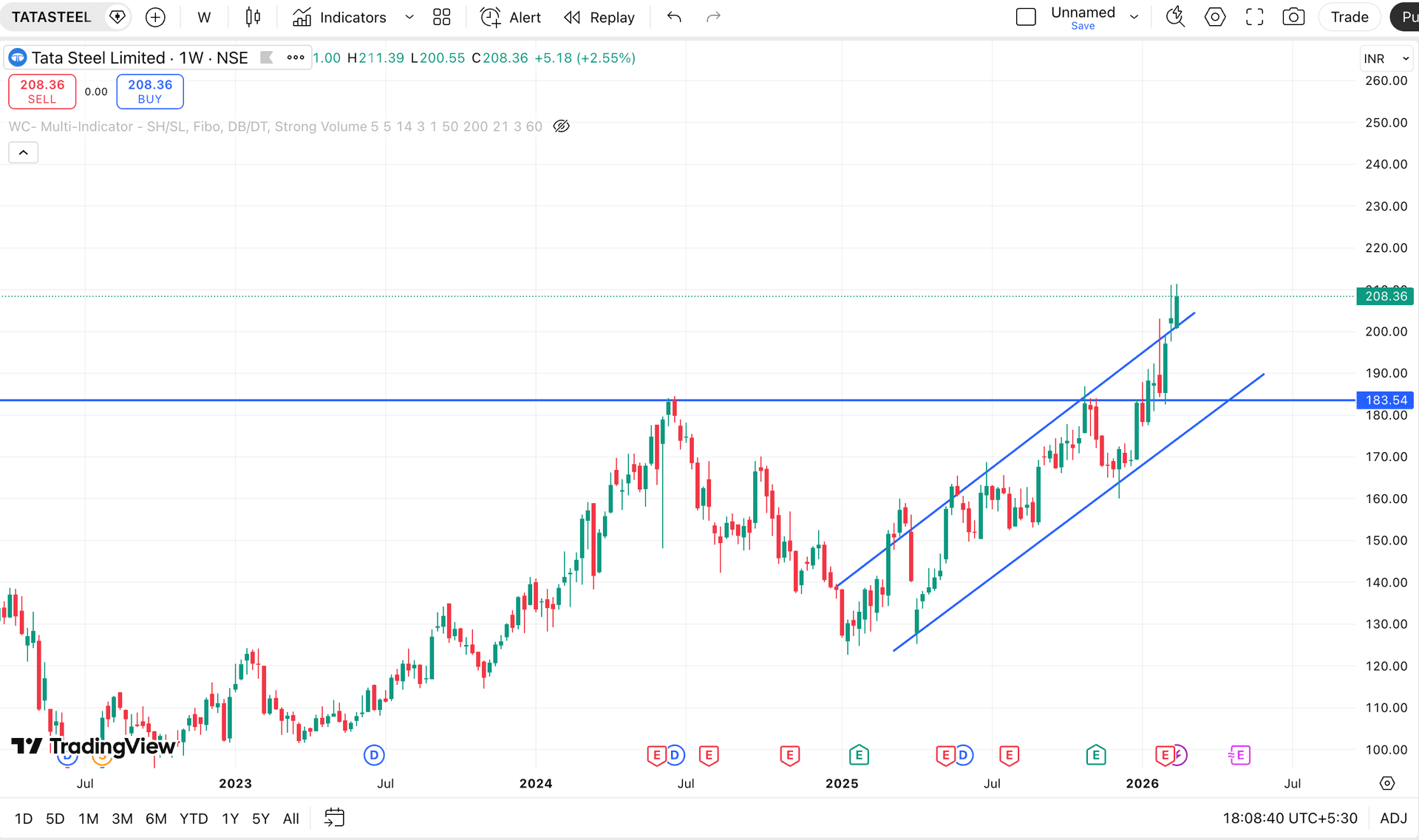Image resolution: width=1419 pixels, height=840 pixels.
Task: Enter fullscreen mode
Action: 1254,17
